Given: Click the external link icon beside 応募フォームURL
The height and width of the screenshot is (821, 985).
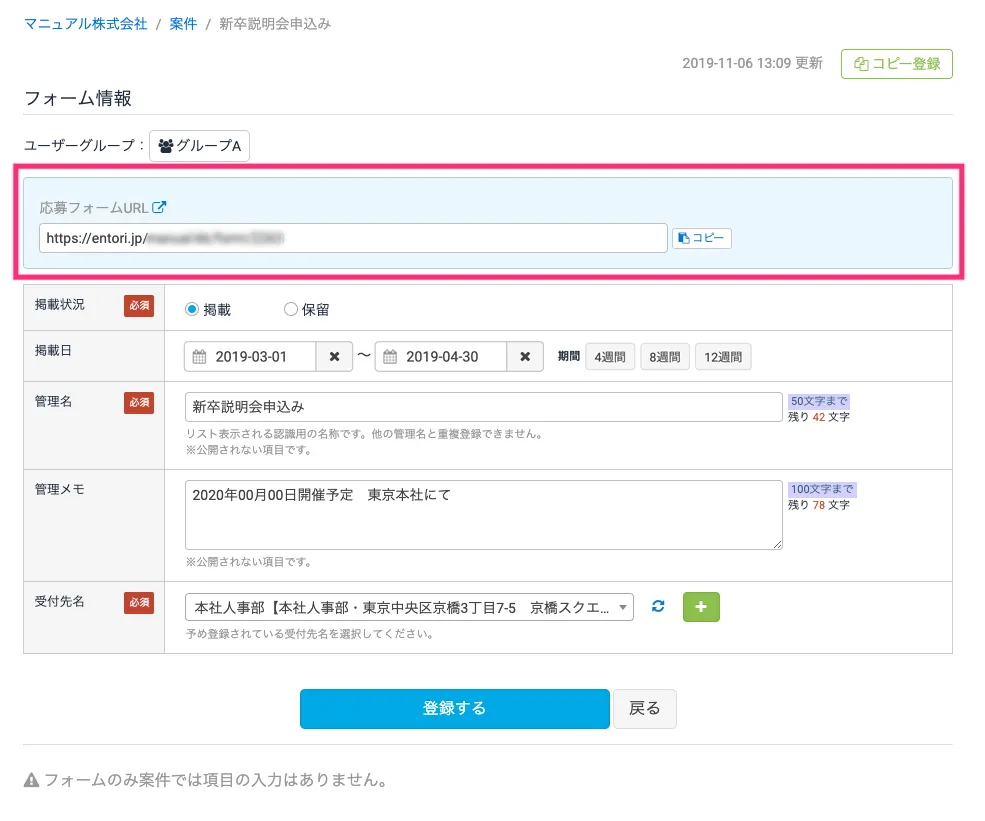Looking at the screenshot, I should 159,208.
